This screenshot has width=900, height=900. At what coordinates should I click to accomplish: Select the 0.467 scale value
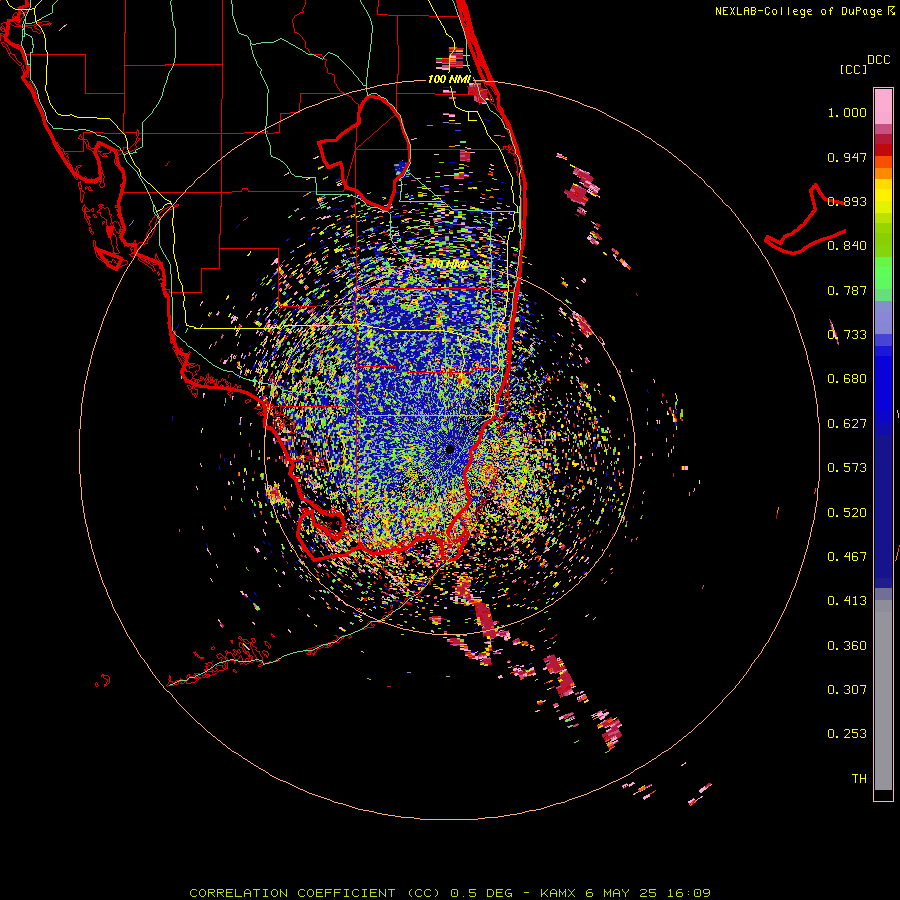847,557
